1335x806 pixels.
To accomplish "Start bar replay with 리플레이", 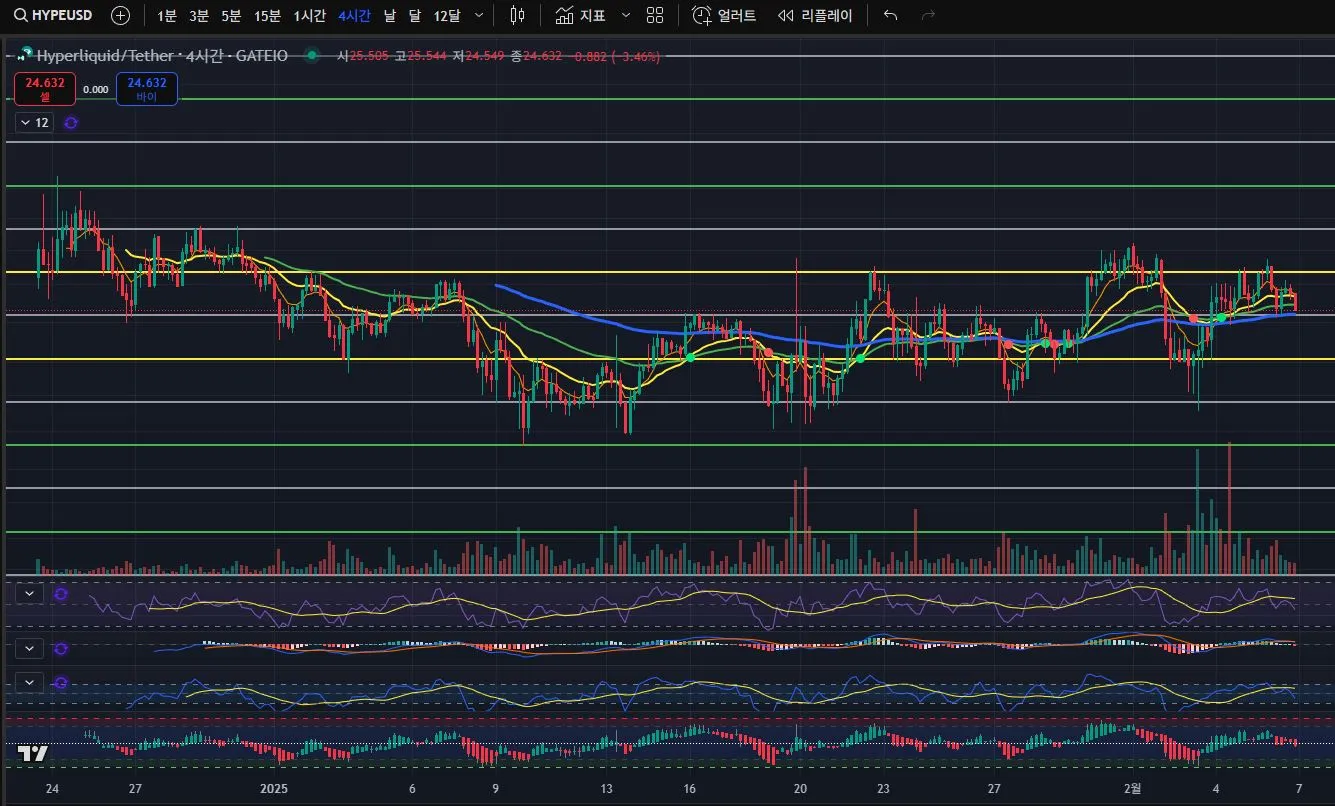I will coord(815,15).
